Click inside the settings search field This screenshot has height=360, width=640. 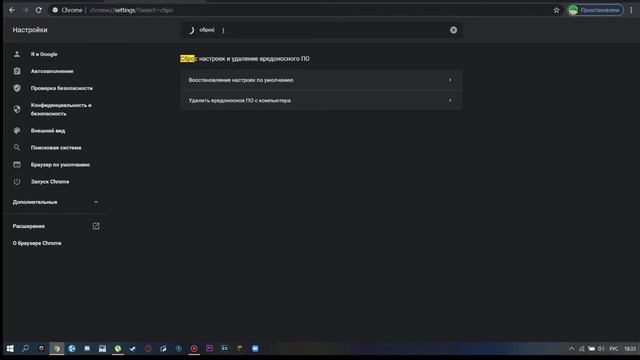coord(321,30)
